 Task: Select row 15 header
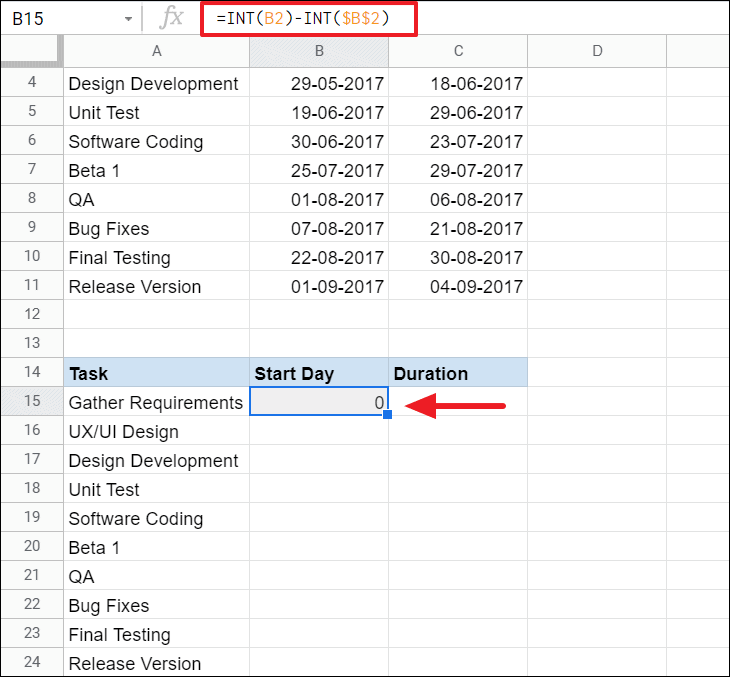(x=32, y=401)
